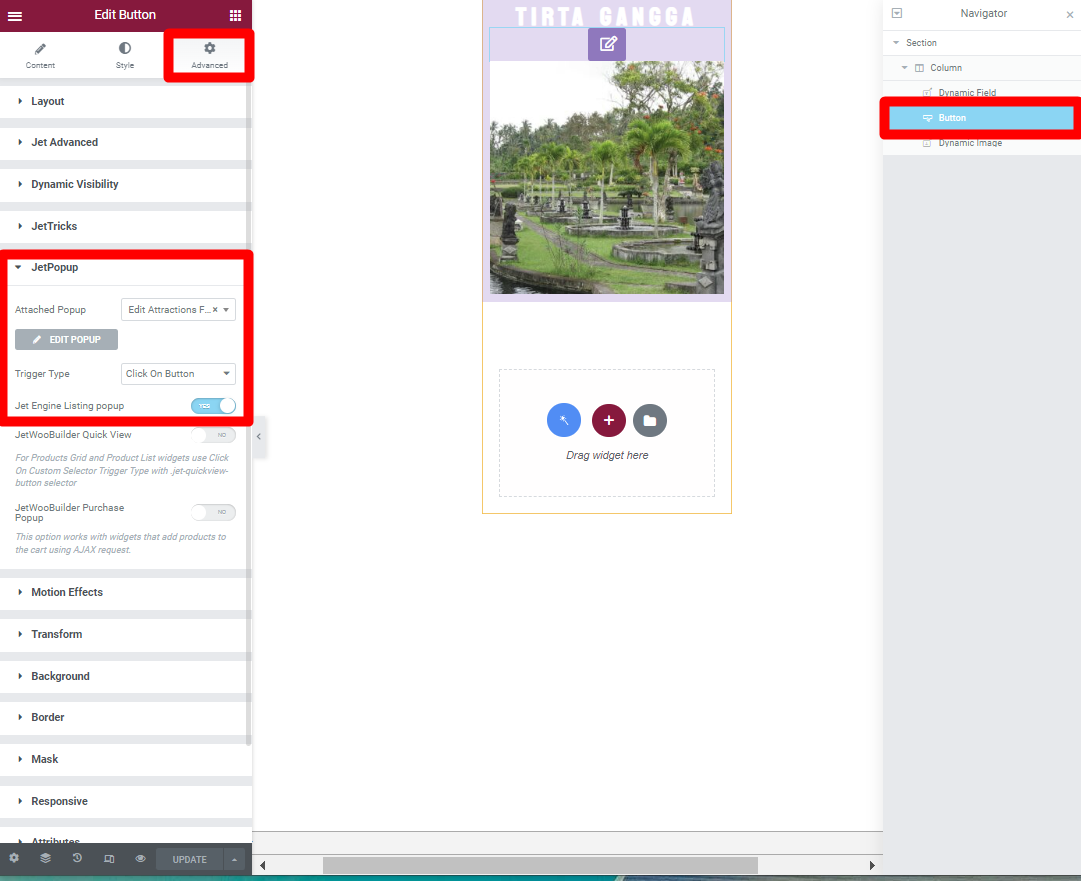Click the EDIT POPUP button

tap(66, 340)
